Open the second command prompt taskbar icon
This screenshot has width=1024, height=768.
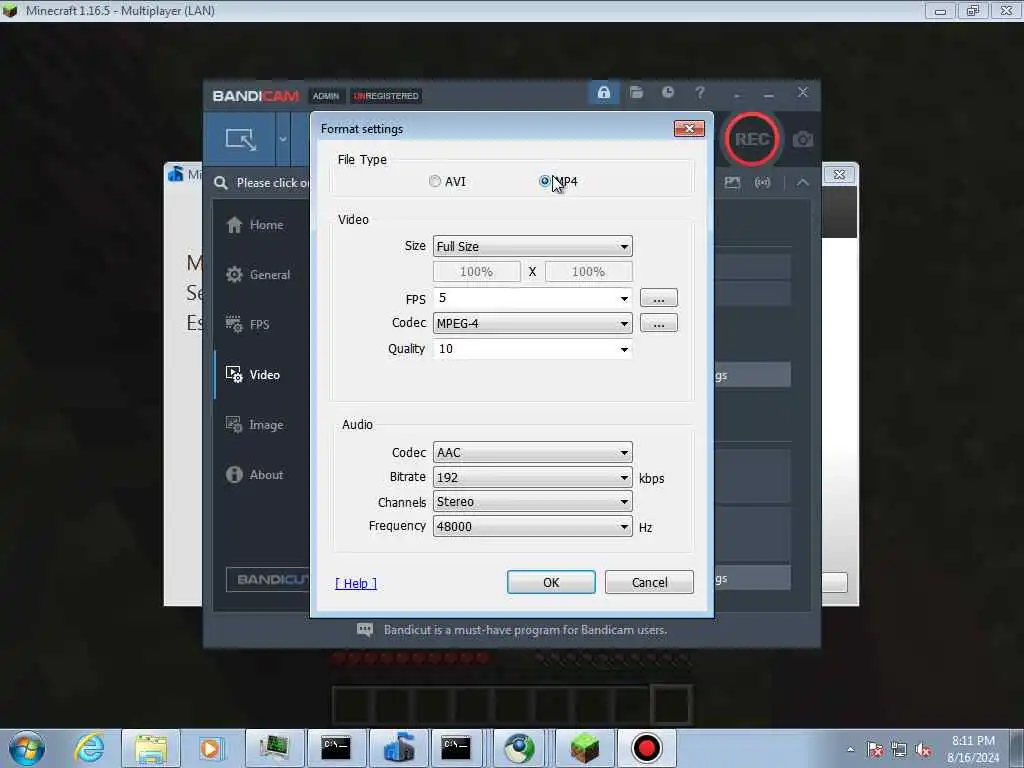pyautogui.click(x=455, y=748)
